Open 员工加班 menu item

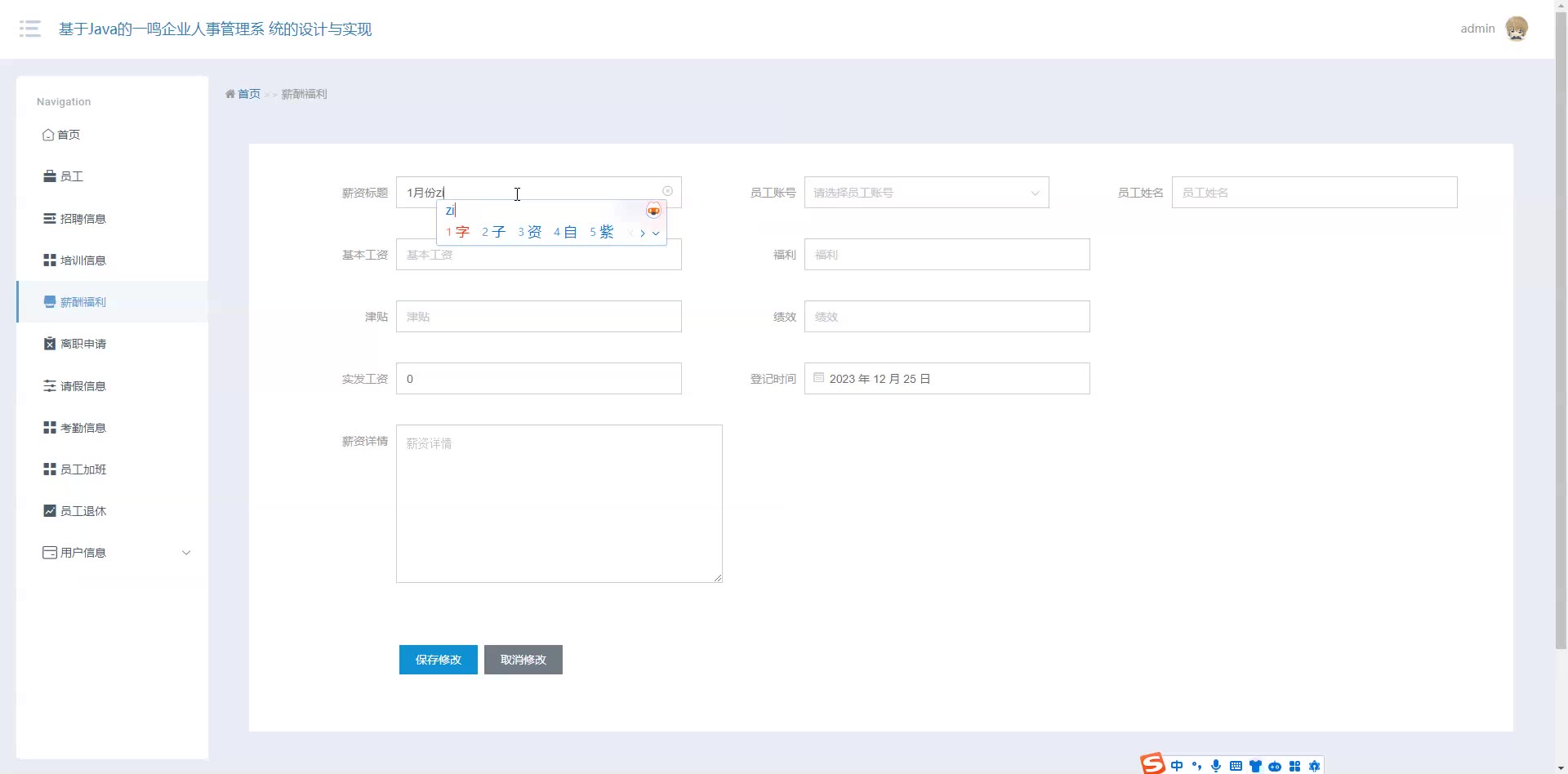[113, 469]
